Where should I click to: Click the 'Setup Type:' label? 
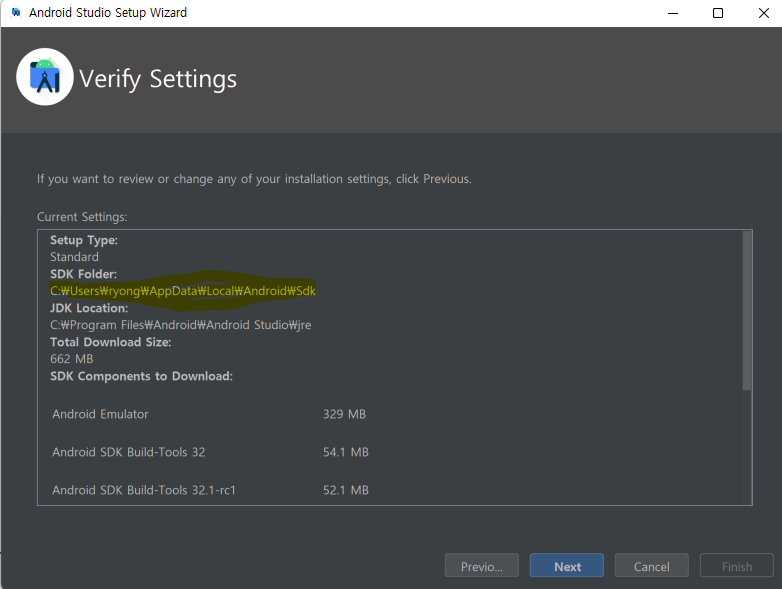point(84,240)
